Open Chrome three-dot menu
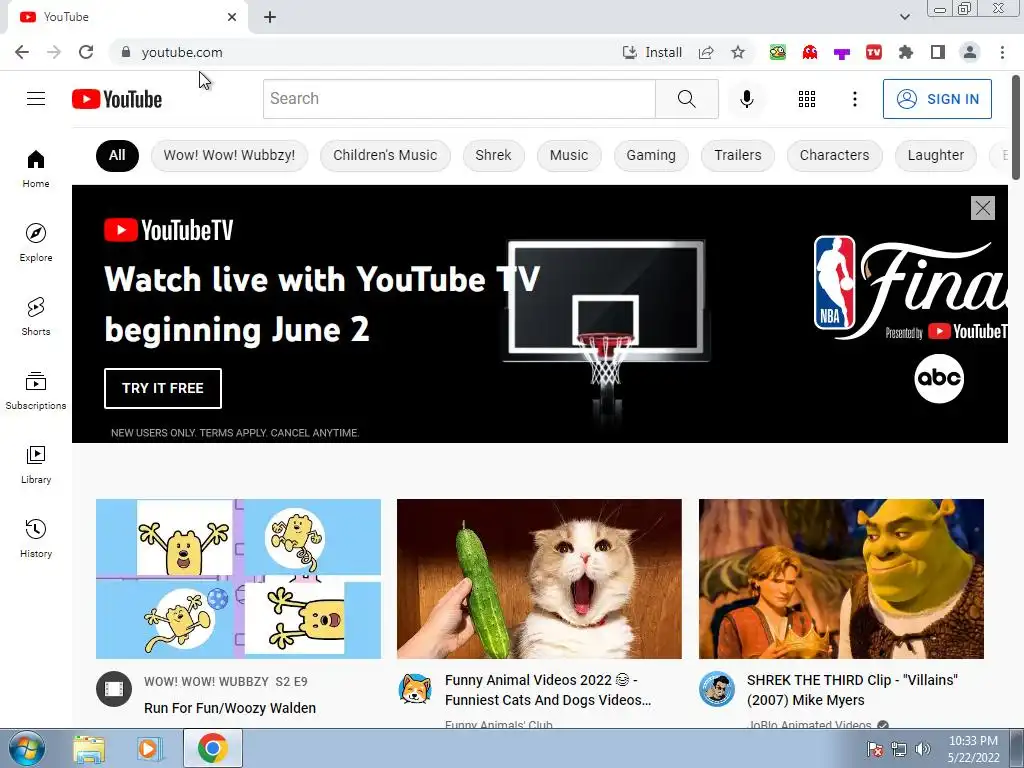This screenshot has width=1024, height=768. 1002,52
